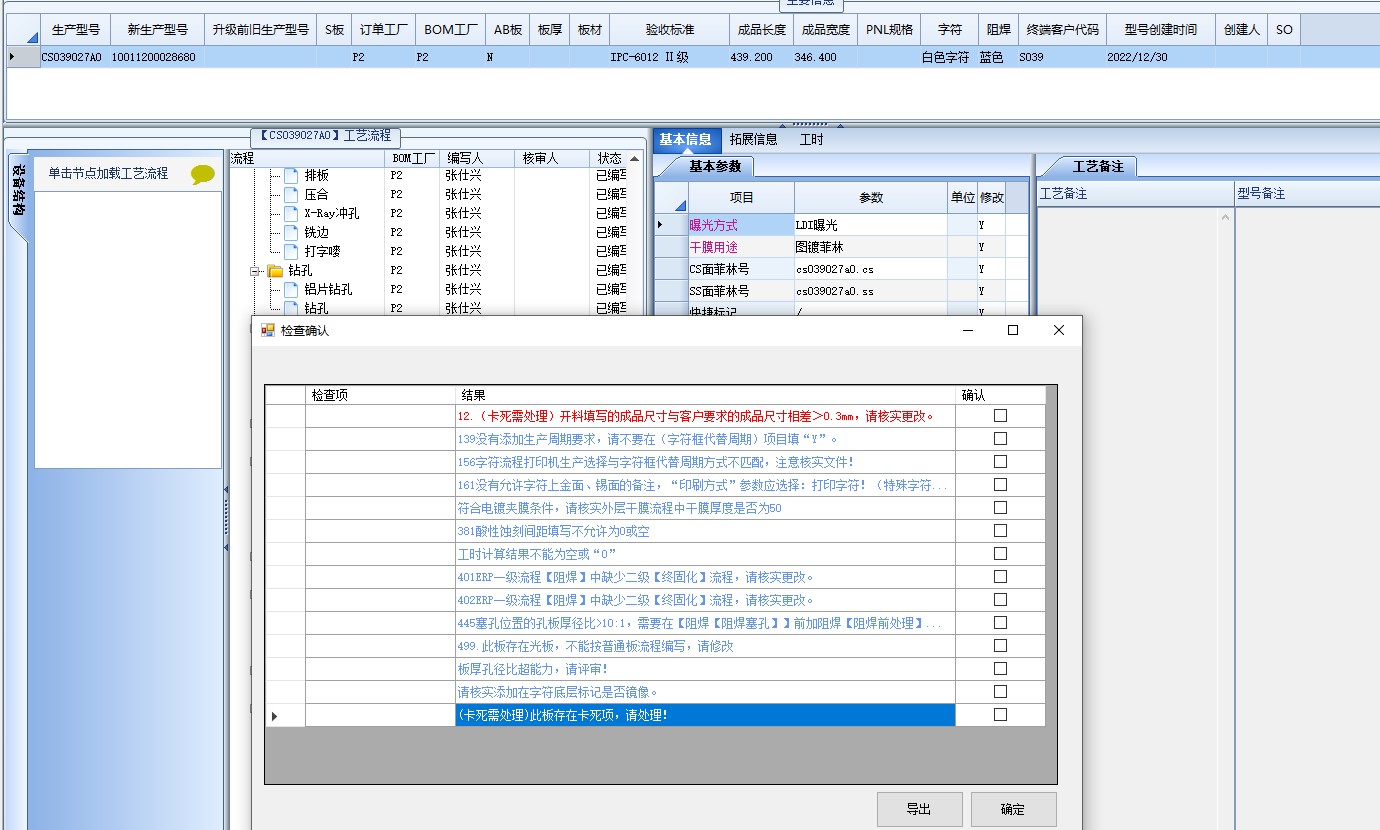Click the process tree scrollbar up arrow
1380x830 pixels.
635,158
